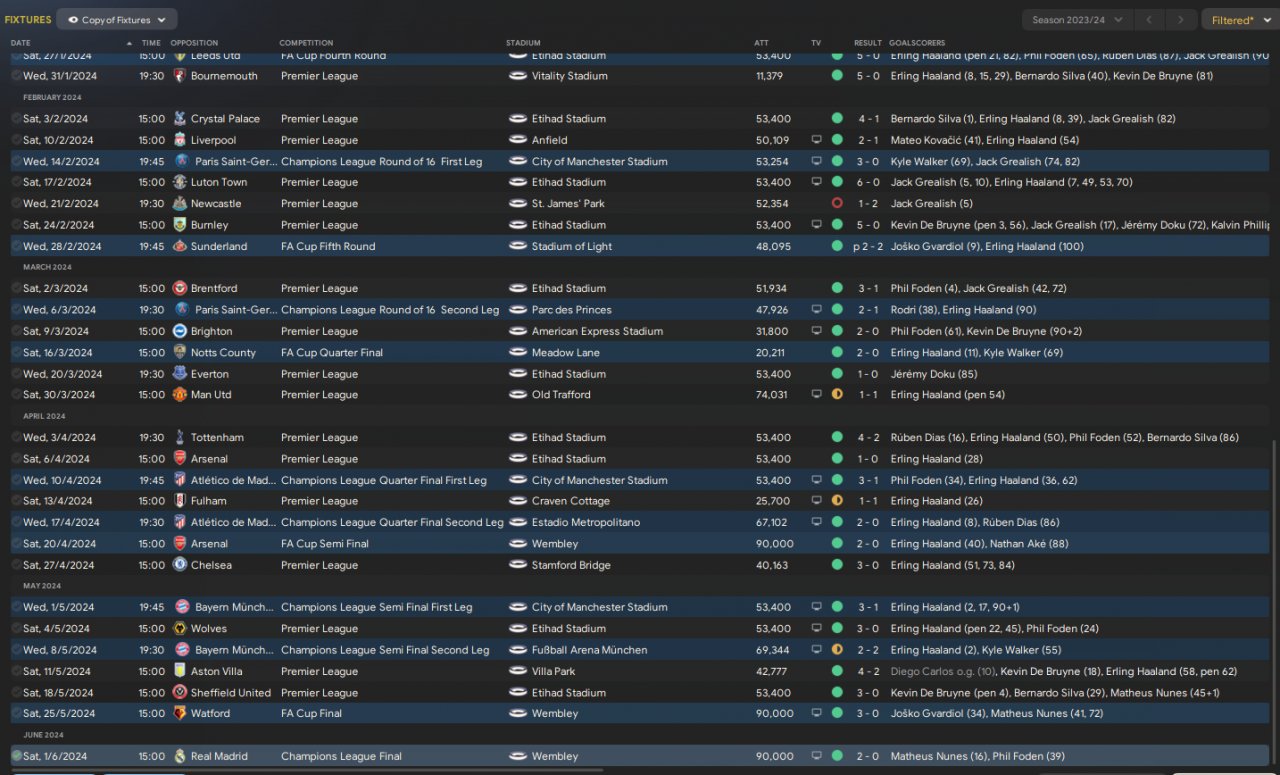Sort by the Result column header
The width and height of the screenshot is (1280, 775).
coord(868,43)
